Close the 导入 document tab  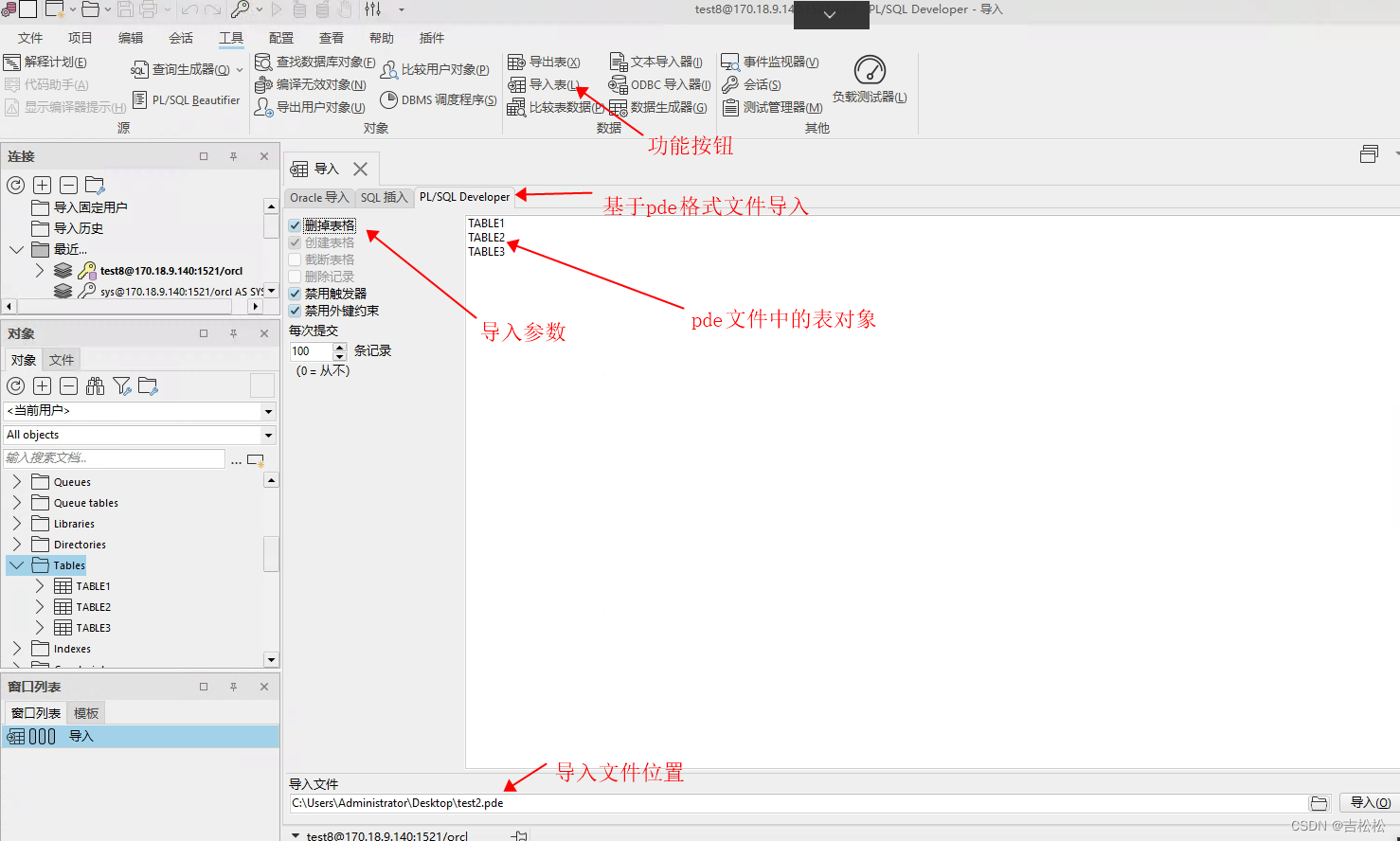(x=360, y=169)
